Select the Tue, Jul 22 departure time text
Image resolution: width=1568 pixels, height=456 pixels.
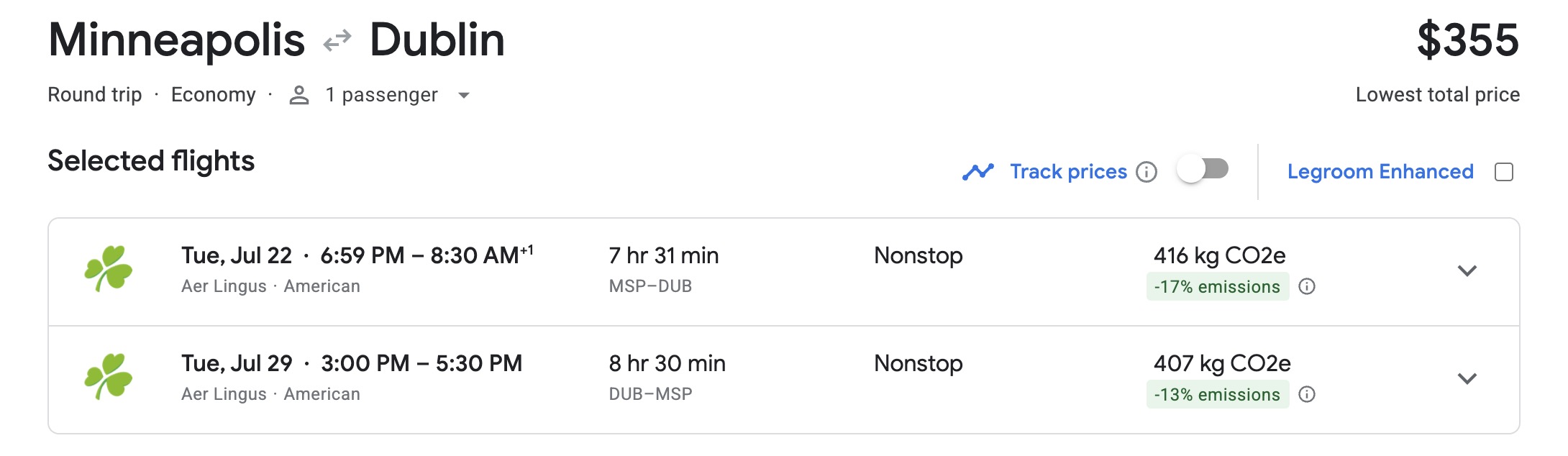[357, 255]
